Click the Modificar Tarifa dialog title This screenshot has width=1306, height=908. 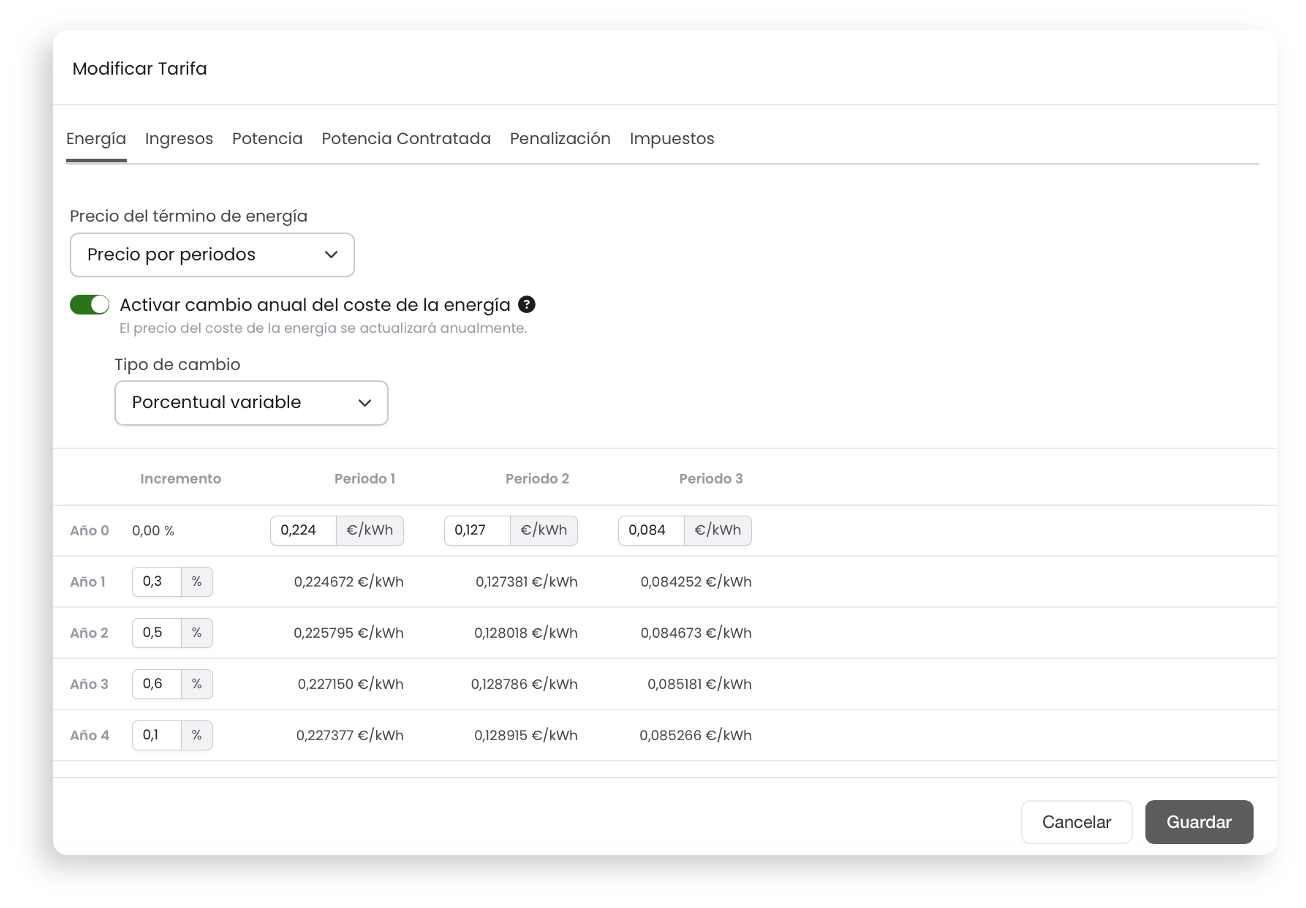(140, 69)
